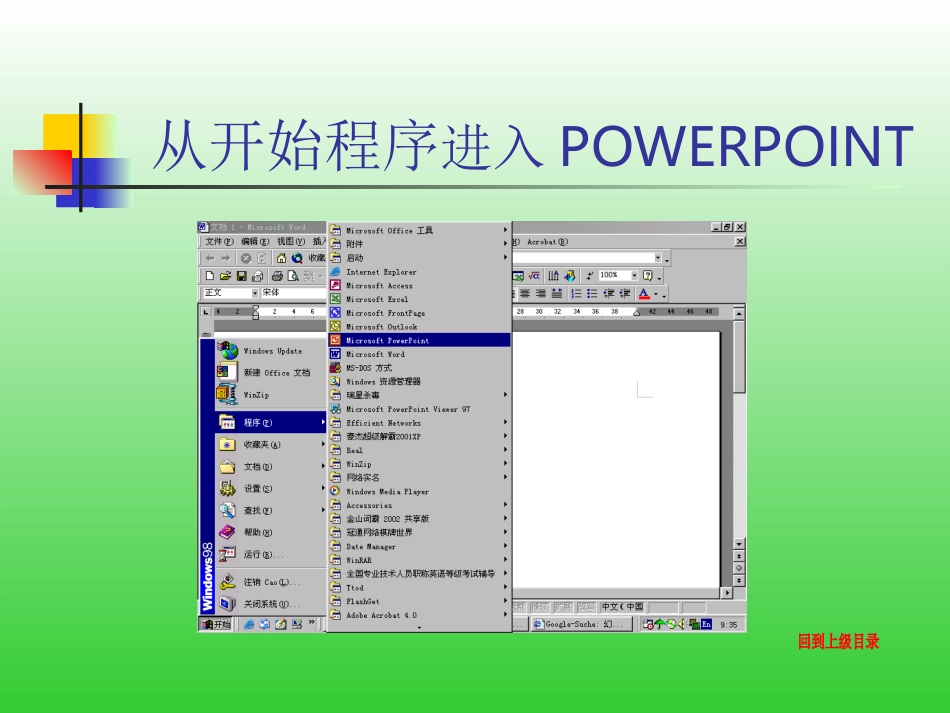Click the Open folder icon in Word toolbar
Screen dimensions: 950x713
point(225,276)
